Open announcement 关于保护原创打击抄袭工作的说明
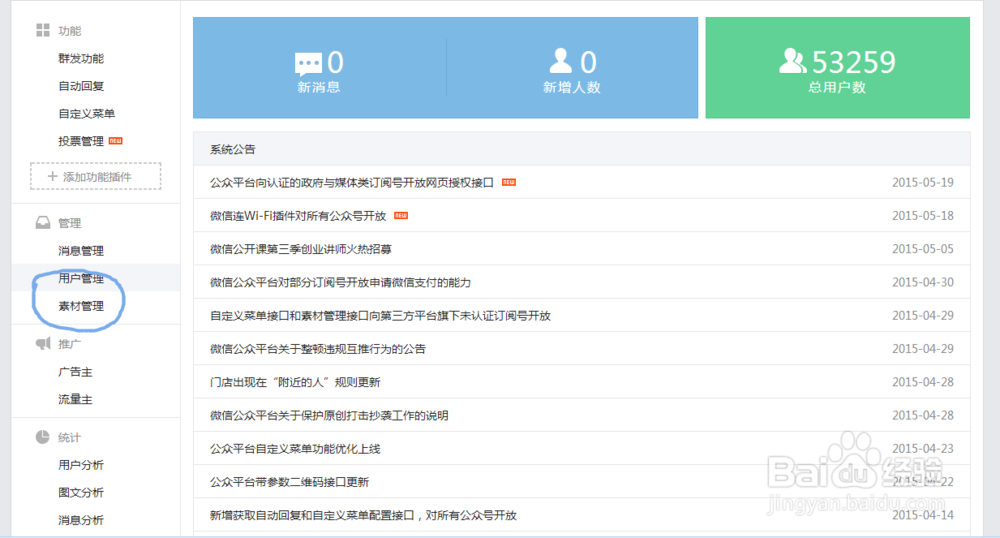The width and height of the screenshot is (1000, 538). [x=329, y=416]
